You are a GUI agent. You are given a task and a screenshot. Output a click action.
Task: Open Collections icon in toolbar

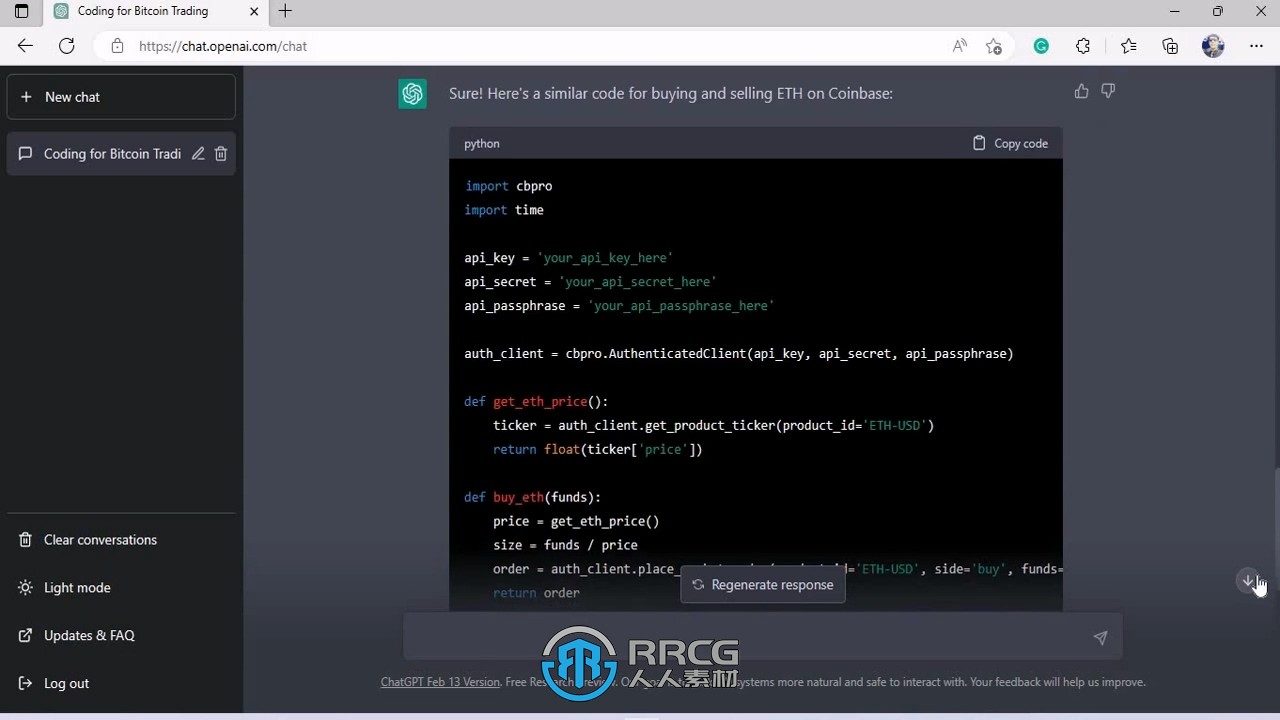1170,46
